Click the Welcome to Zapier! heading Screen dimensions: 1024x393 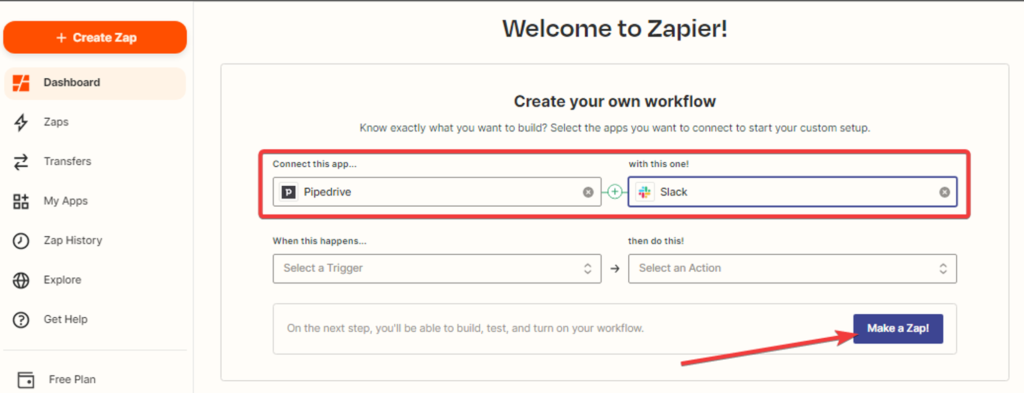(x=615, y=29)
